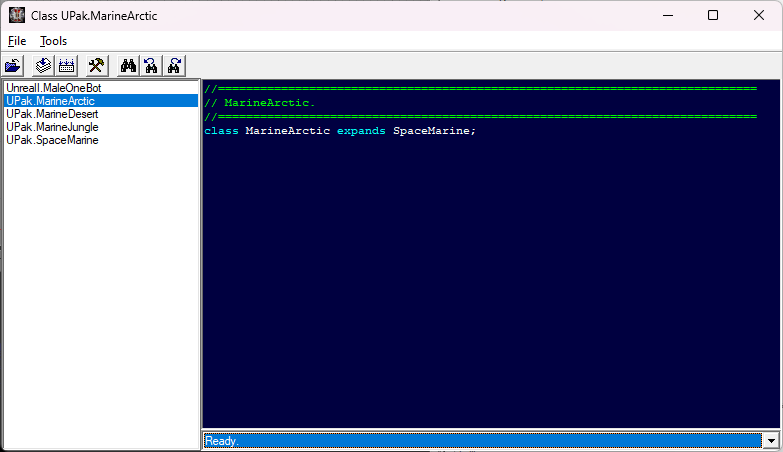Viewport: 783px width, 452px height.
Task: Click the Ready status combo field
Action: [x=482, y=441]
